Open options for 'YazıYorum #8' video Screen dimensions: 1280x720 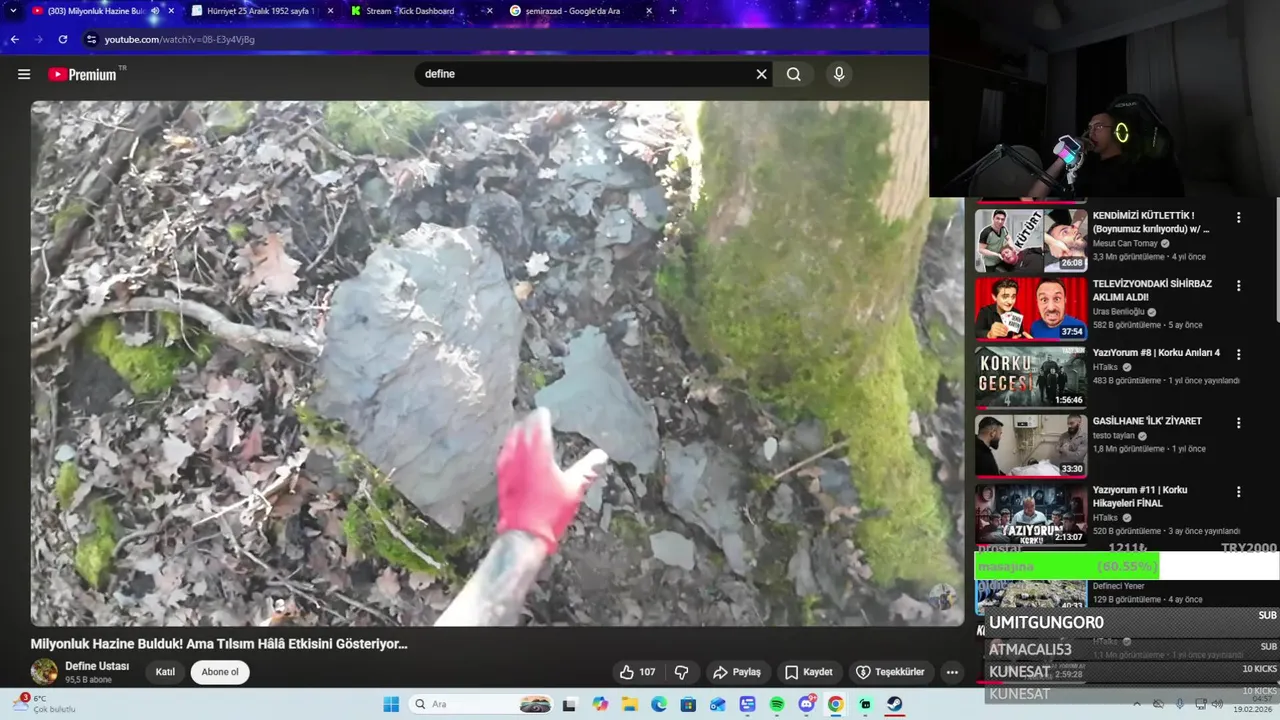pyautogui.click(x=1238, y=354)
